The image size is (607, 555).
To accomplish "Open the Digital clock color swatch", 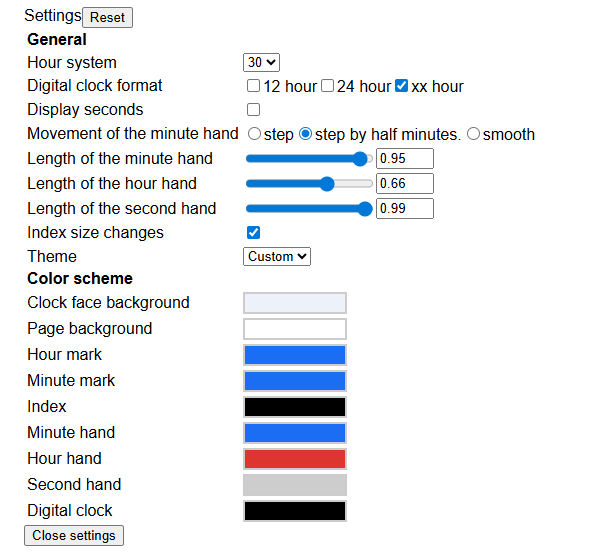I will pos(295,511).
